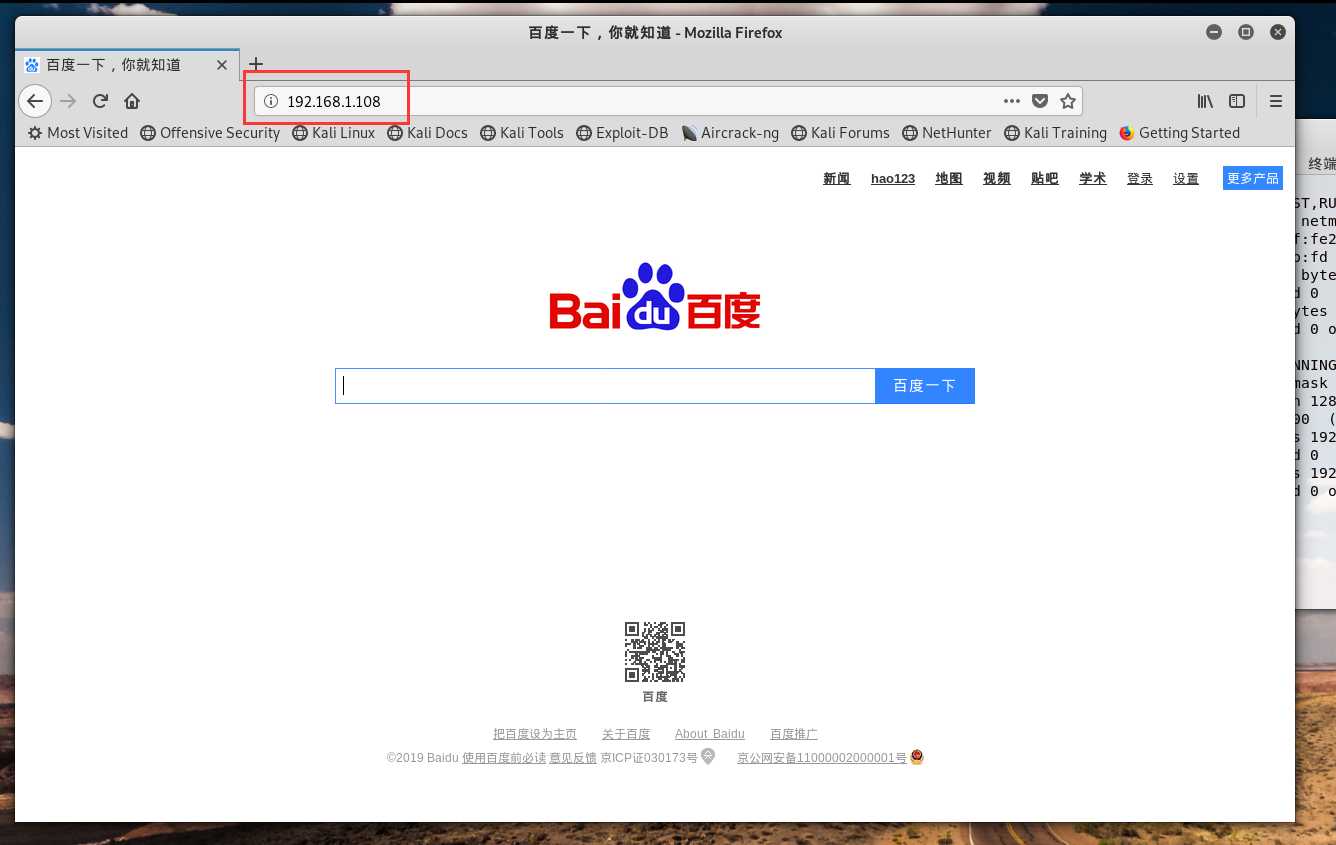Open Kali Docs bookmark
This screenshot has width=1336, height=845.
[x=428, y=133]
